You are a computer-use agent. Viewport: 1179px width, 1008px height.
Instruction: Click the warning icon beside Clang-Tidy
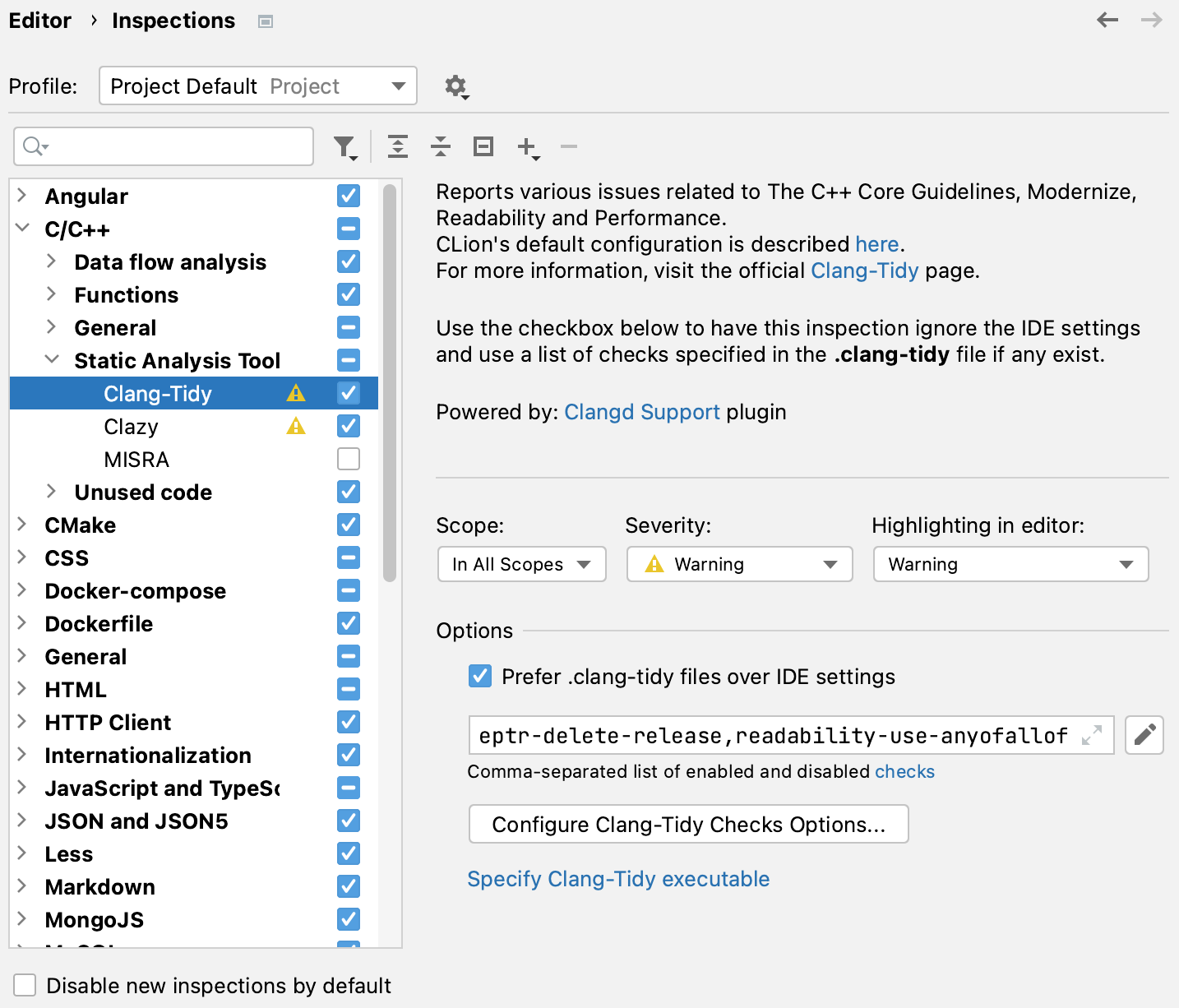[x=296, y=393]
